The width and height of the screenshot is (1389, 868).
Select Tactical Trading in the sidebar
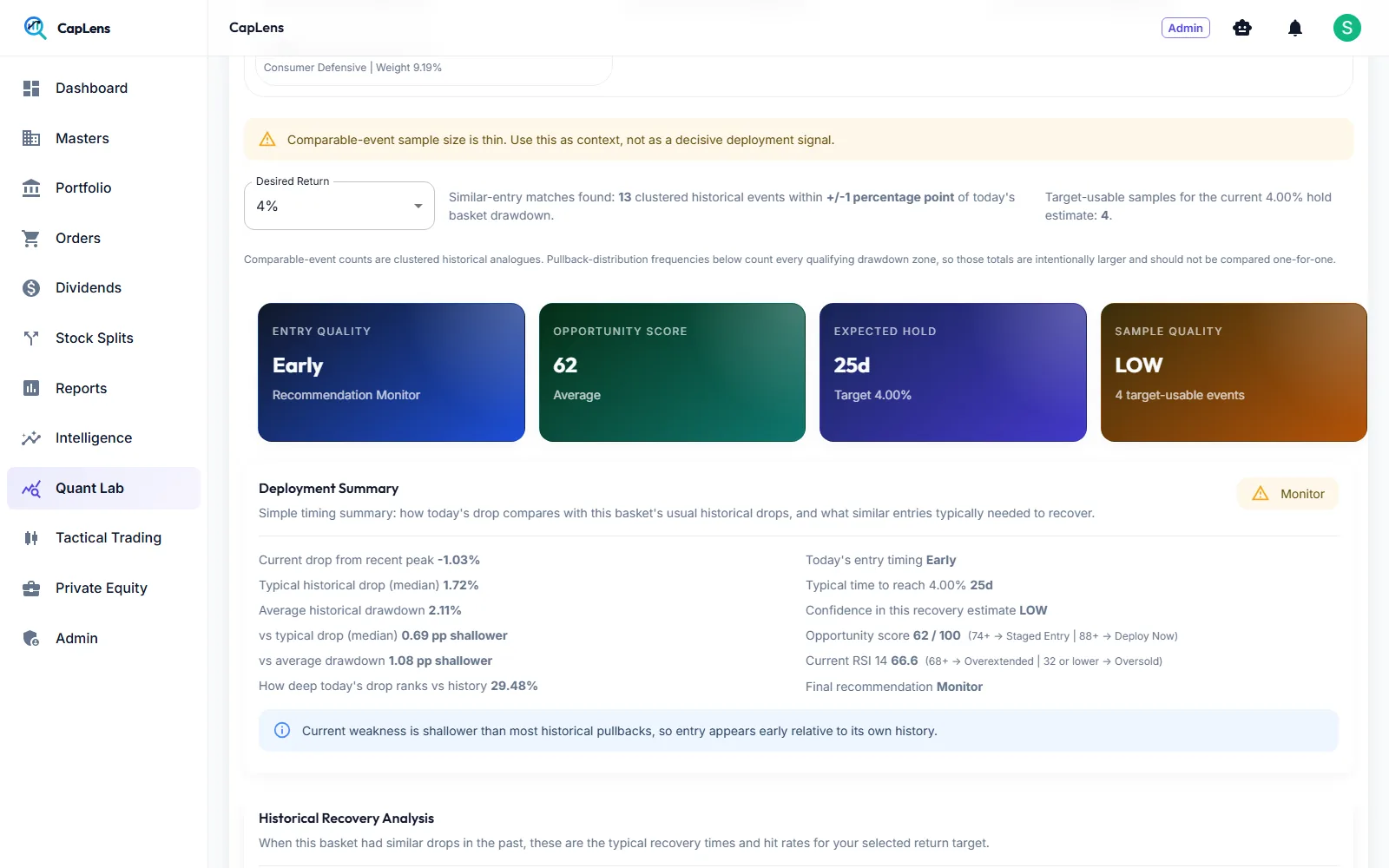coord(104,538)
